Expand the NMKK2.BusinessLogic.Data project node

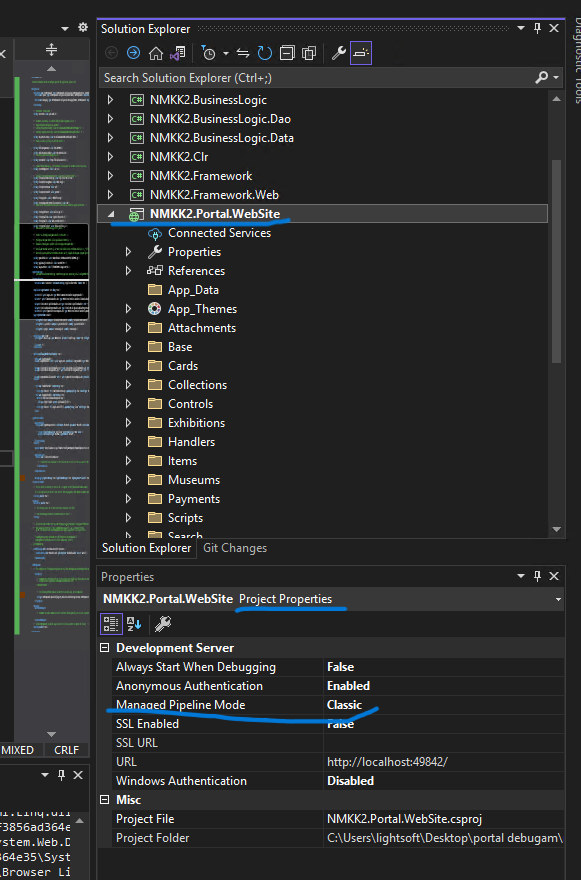click(111, 138)
